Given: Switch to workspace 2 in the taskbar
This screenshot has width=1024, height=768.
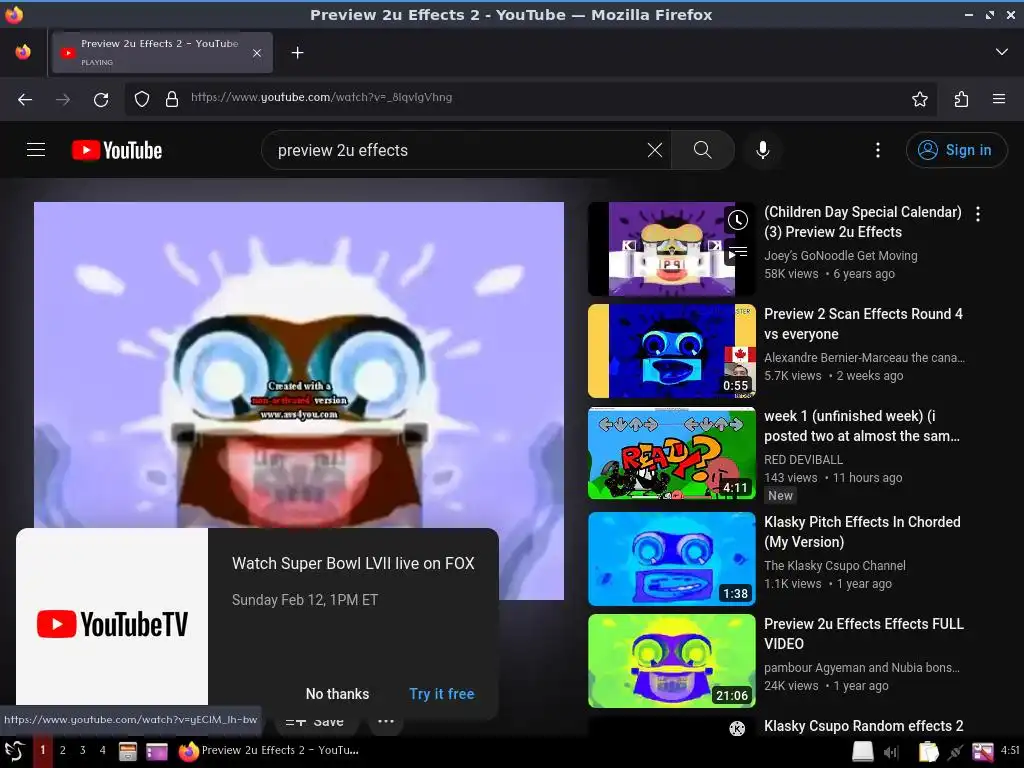Looking at the screenshot, I should [63, 750].
